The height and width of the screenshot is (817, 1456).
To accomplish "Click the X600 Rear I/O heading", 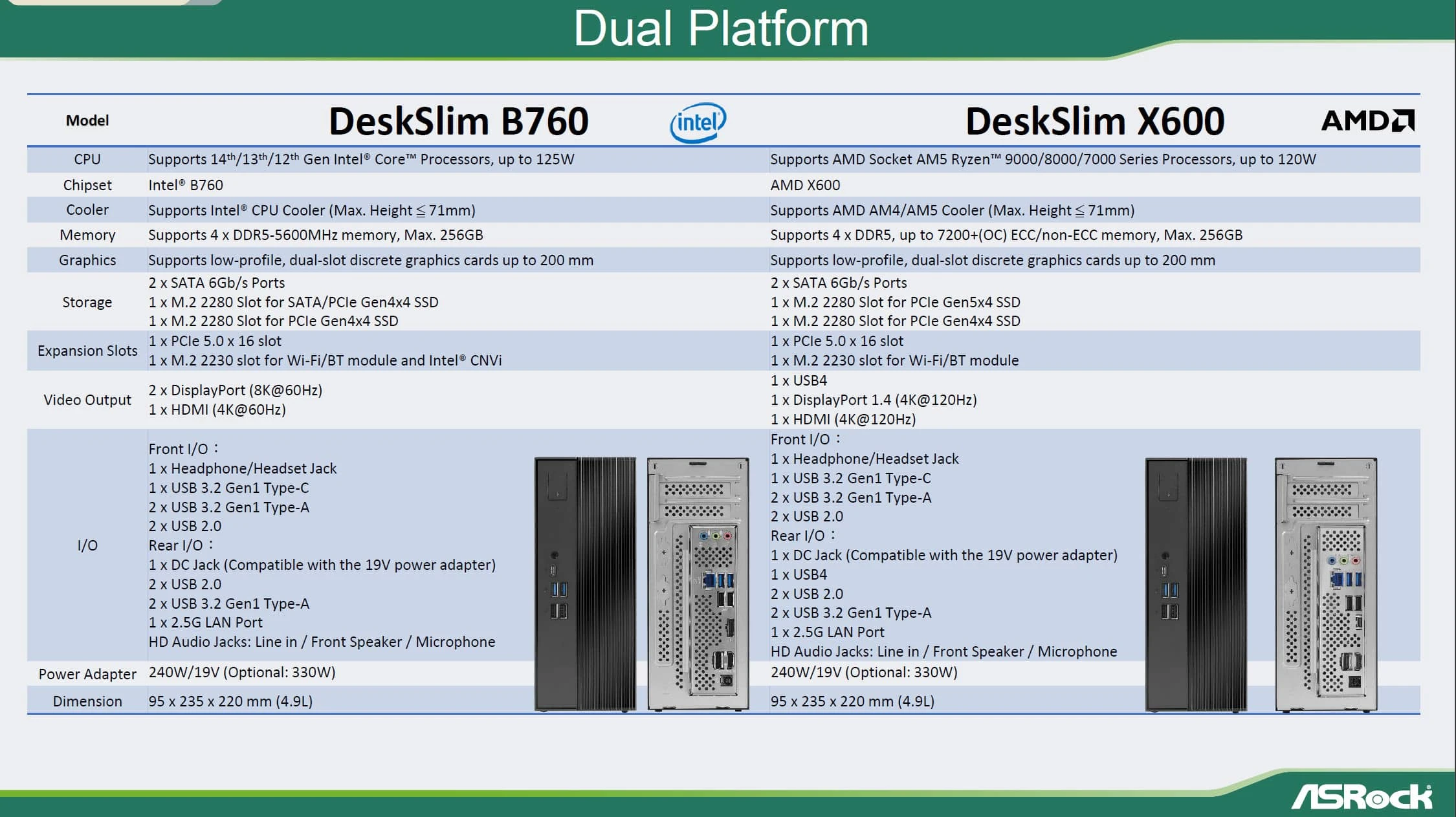I will 803,536.
